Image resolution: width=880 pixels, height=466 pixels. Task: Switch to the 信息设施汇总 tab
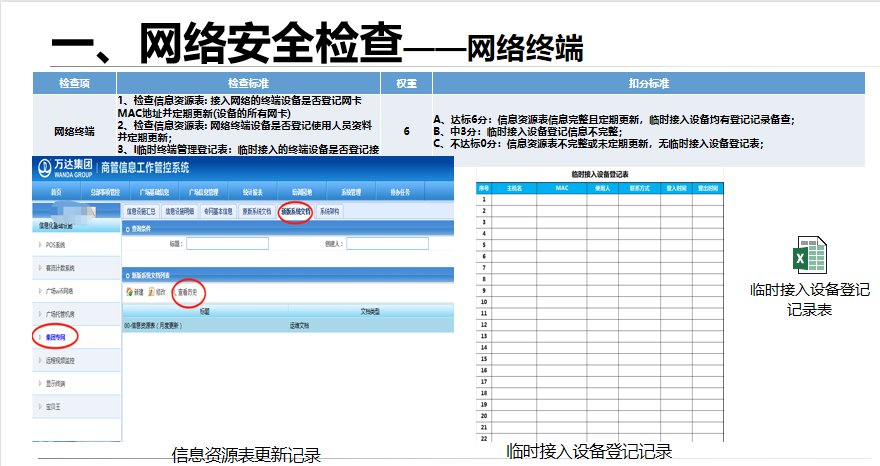(x=141, y=212)
